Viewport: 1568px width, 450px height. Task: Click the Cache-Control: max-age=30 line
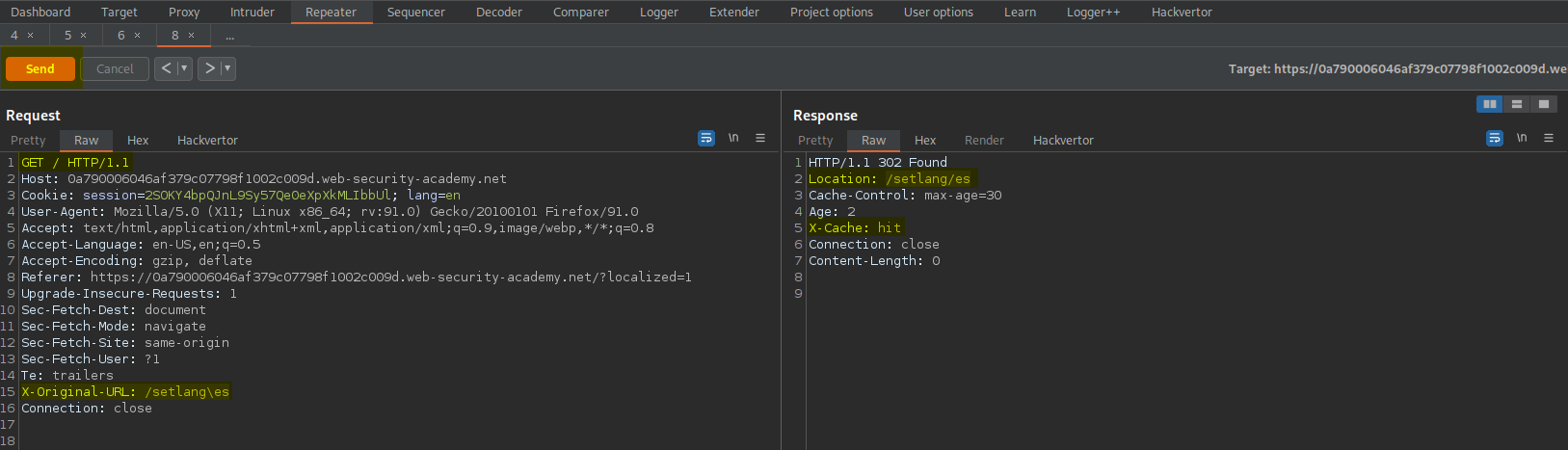905,195
